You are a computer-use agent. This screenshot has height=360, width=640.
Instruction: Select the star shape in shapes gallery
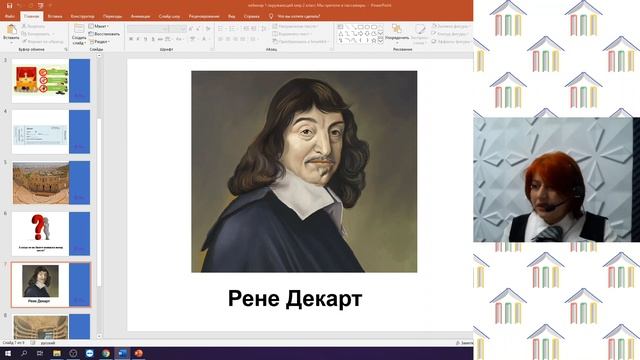(374, 41)
